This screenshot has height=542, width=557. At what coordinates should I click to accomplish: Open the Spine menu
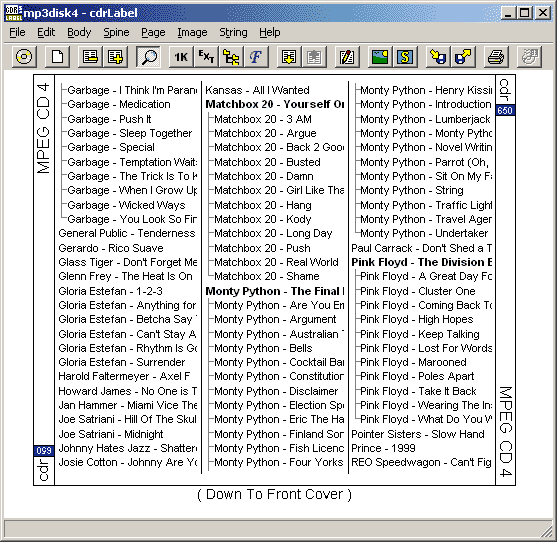116,32
